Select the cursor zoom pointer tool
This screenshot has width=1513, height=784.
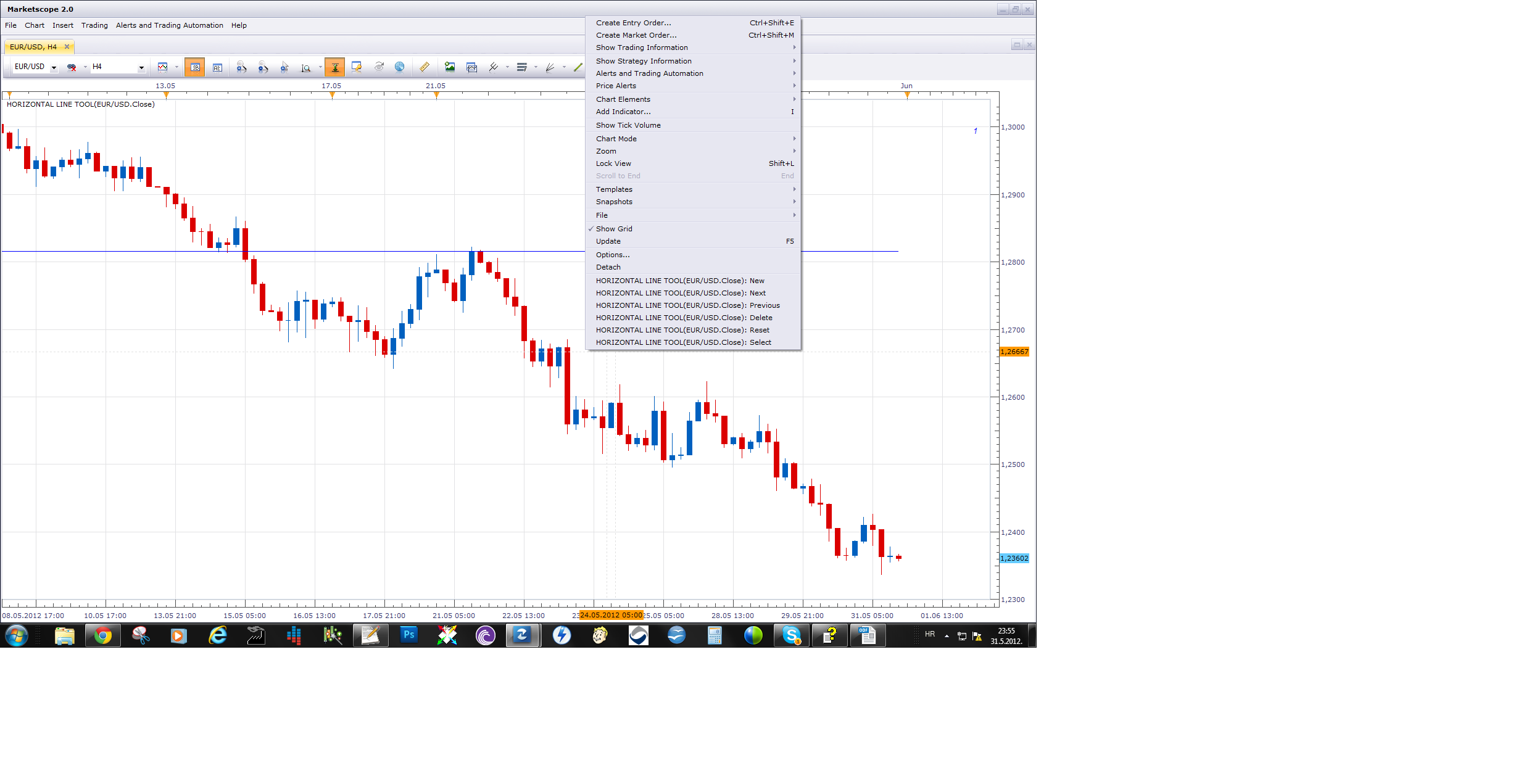(284, 67)
